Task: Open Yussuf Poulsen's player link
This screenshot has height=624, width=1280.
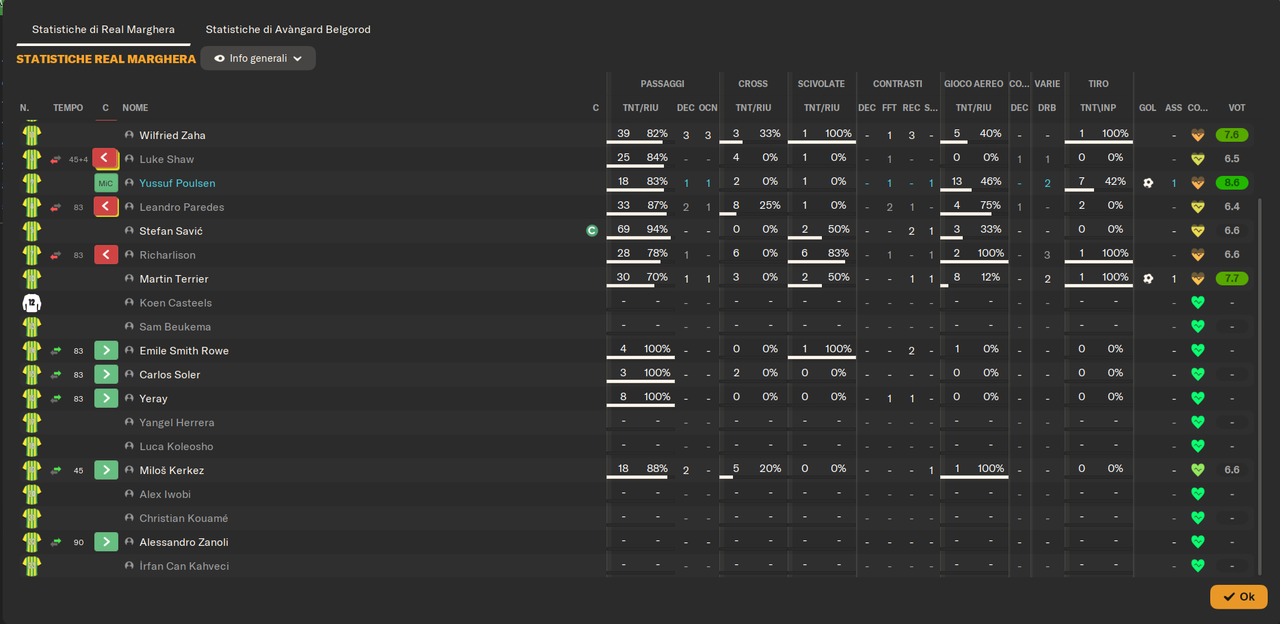Action: point(177,183)
